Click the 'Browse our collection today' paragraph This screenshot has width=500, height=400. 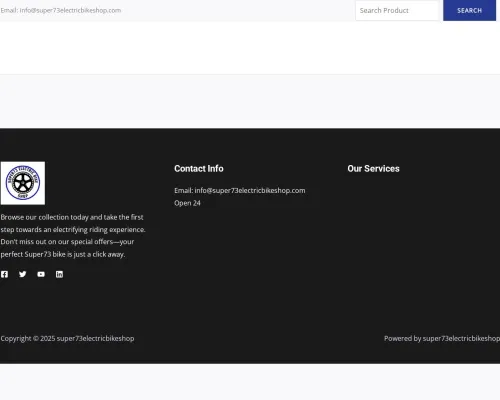click(73, 236)
